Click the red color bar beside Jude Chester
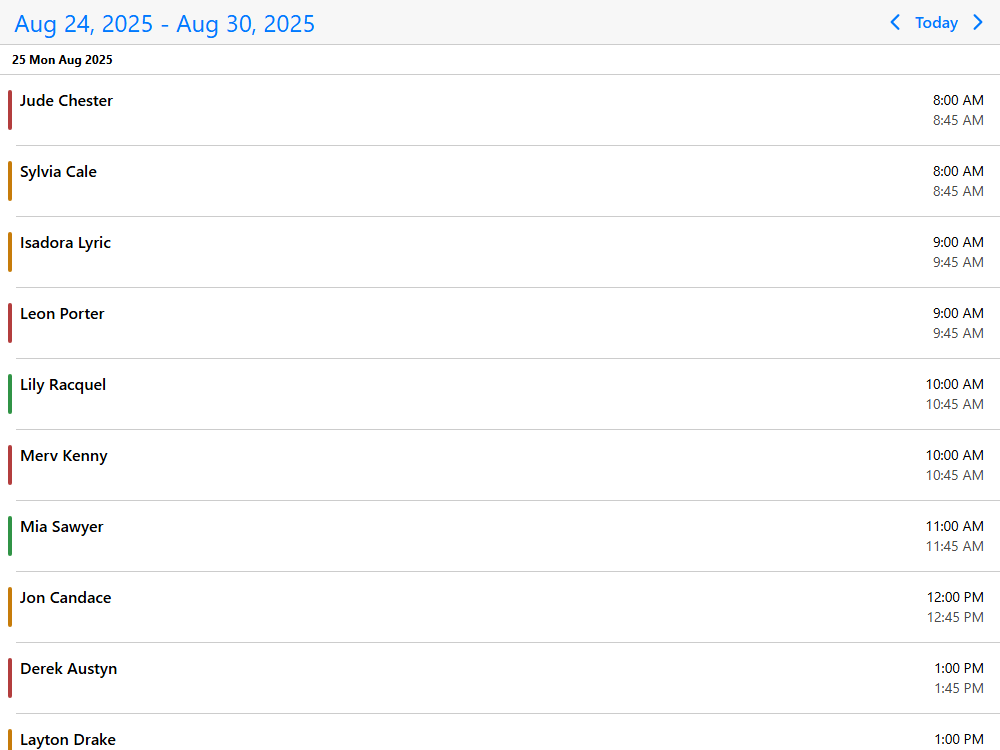The height and width of the screenshot is (750, 1000). click(x=10, y=110)
